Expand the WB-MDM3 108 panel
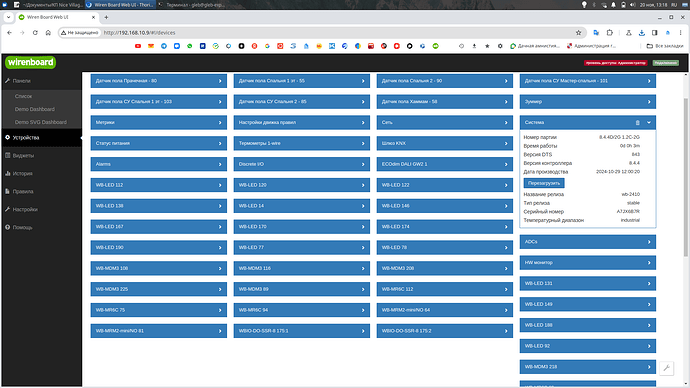 [x=158, y=268]
